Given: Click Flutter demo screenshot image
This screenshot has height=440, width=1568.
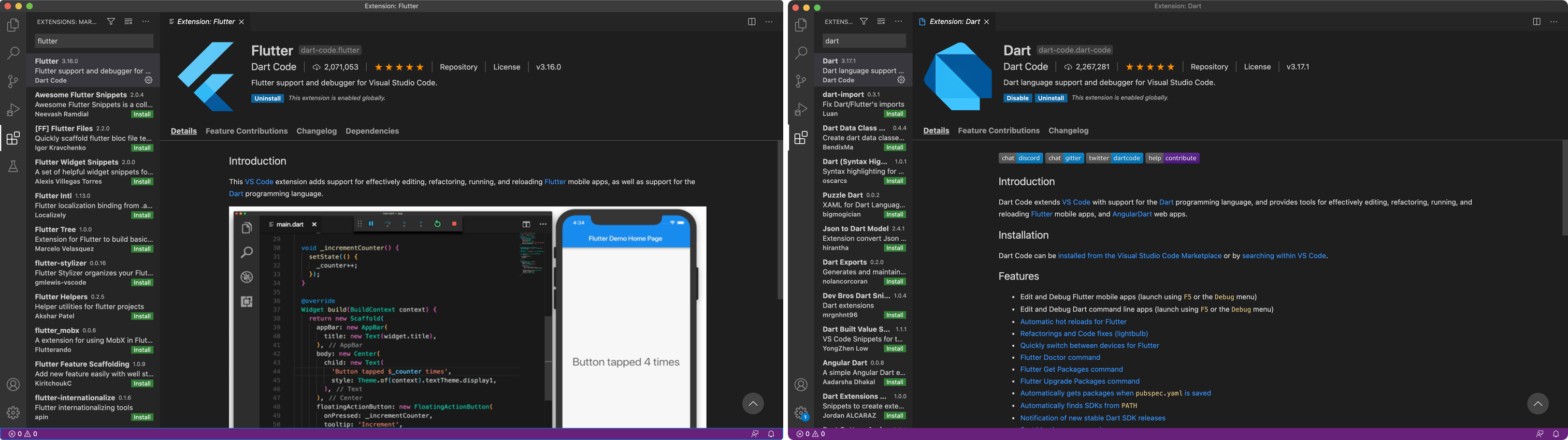Looking at the screenshot, I should 467,317.
